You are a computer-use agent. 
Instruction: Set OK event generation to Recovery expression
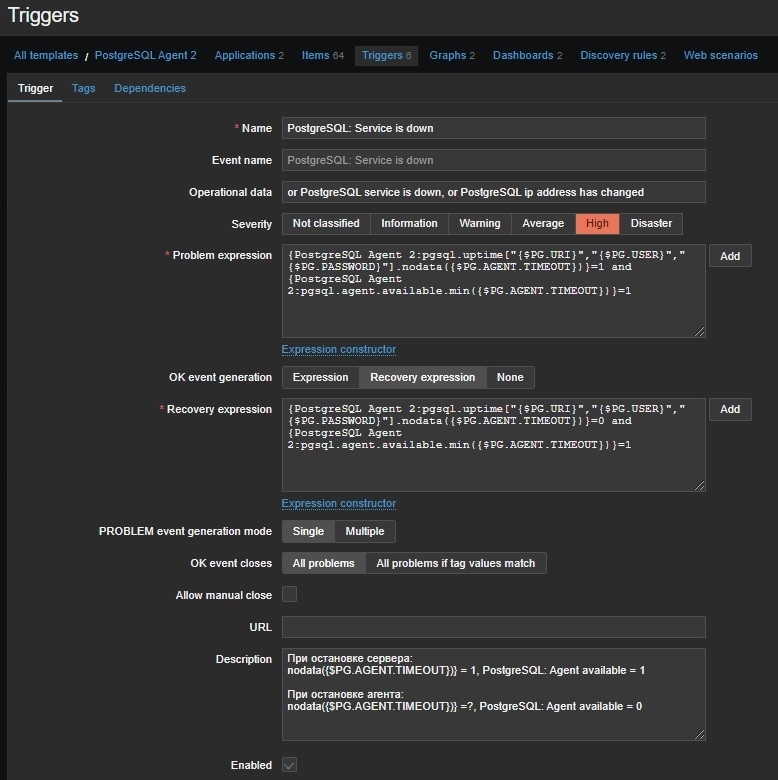point(422,377)
